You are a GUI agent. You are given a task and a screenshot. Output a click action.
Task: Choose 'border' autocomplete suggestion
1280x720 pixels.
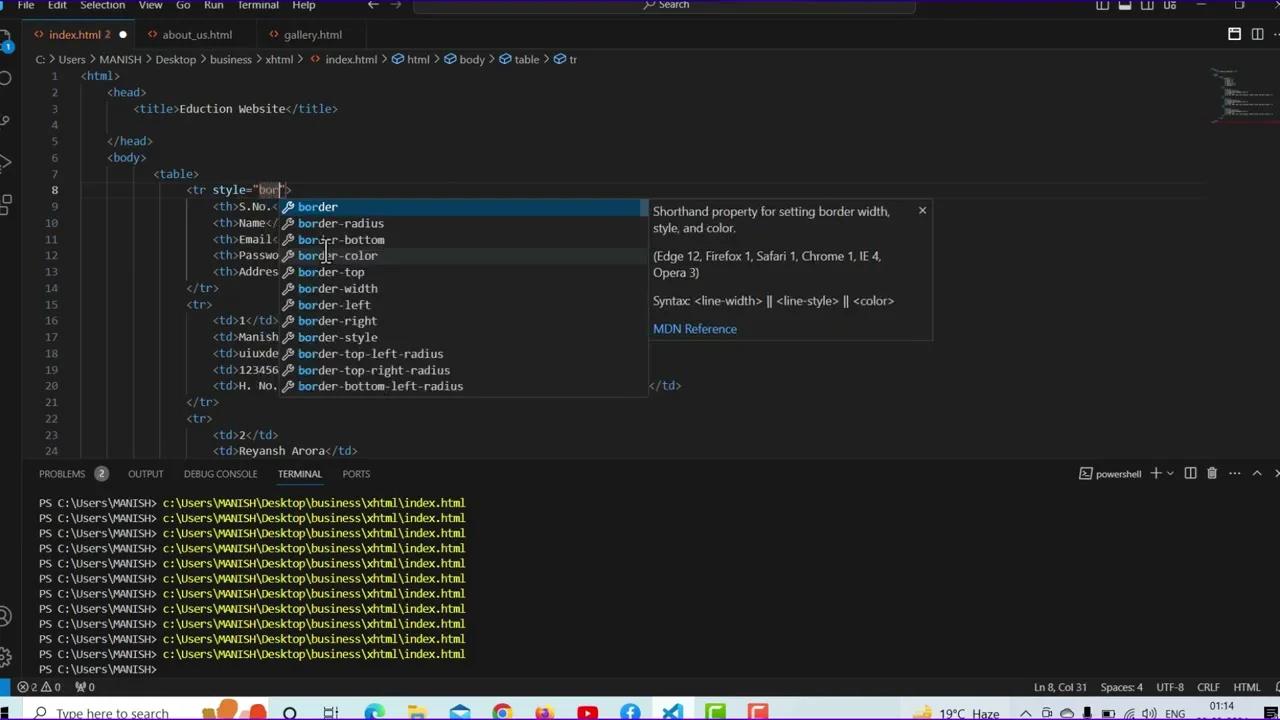point(463,207)
